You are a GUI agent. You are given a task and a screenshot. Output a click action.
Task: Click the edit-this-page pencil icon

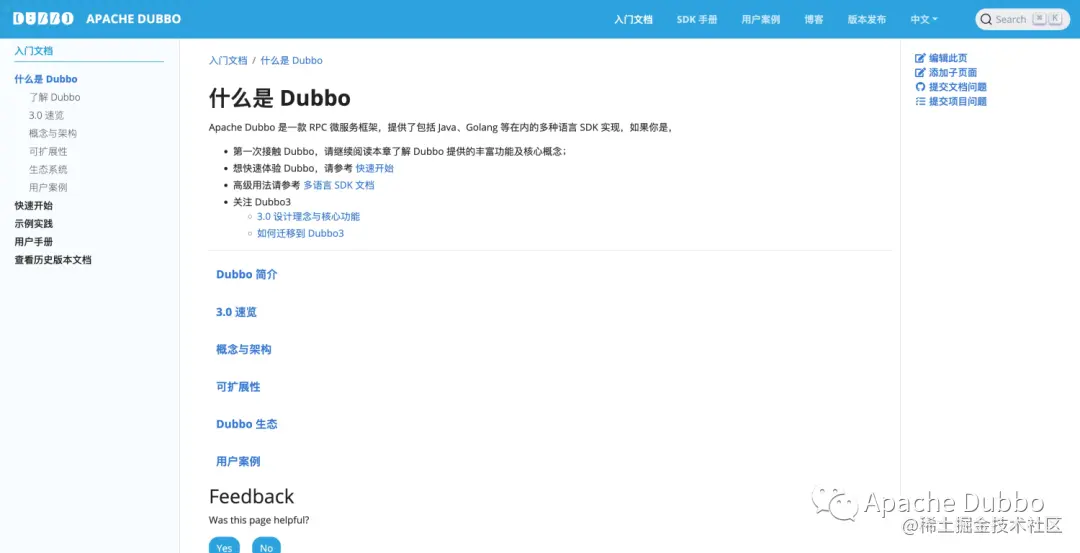click(x=920, y=58)
